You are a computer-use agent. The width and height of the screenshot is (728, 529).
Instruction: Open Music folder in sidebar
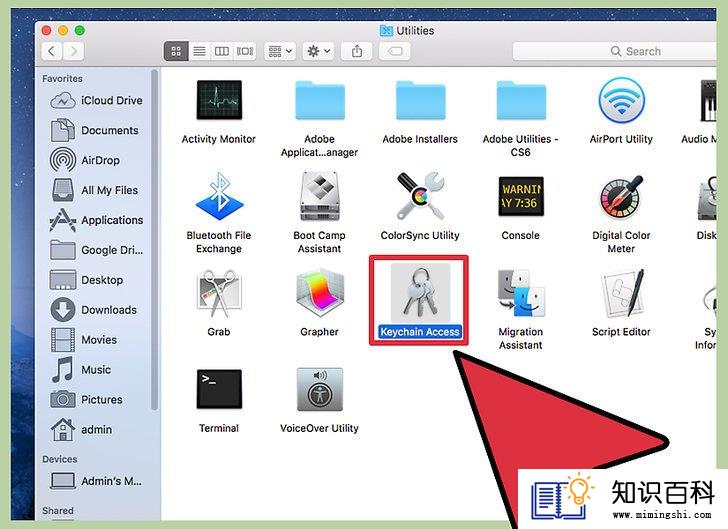coord(82,370)
